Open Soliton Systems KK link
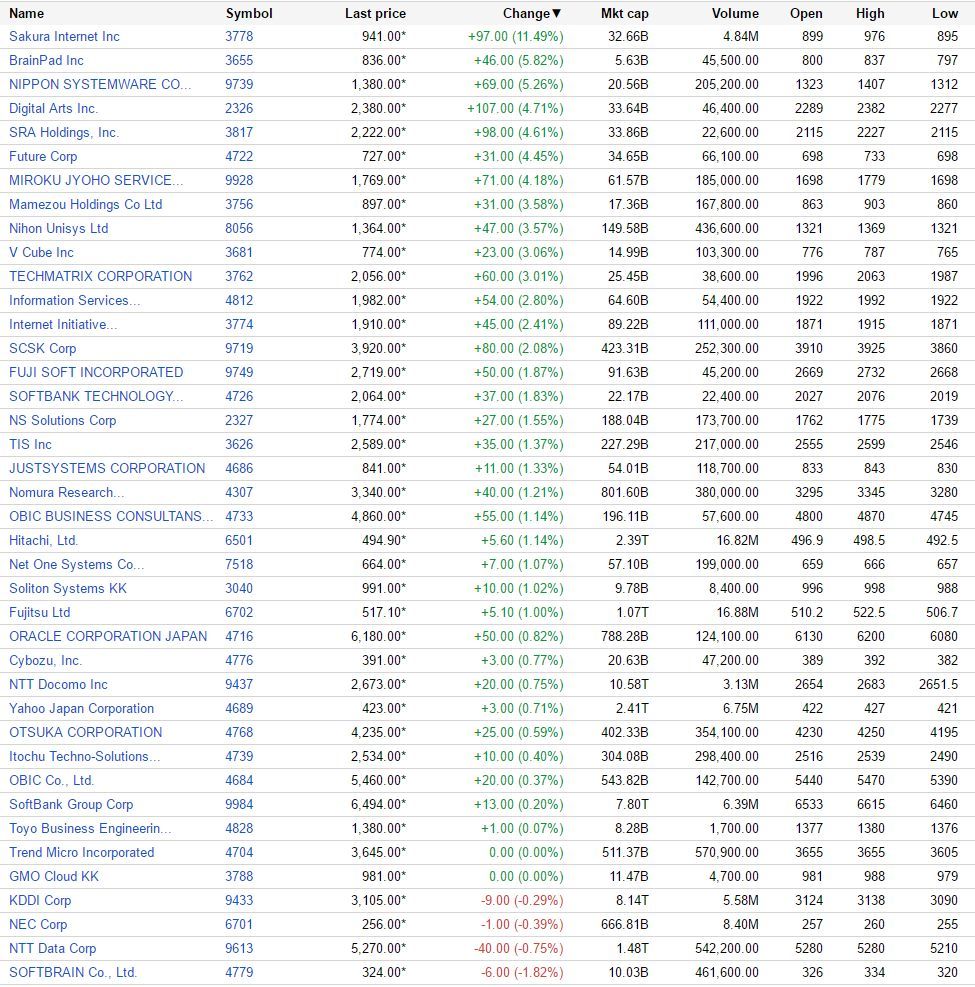Screen dimensions: 975x987 point(67,588)
